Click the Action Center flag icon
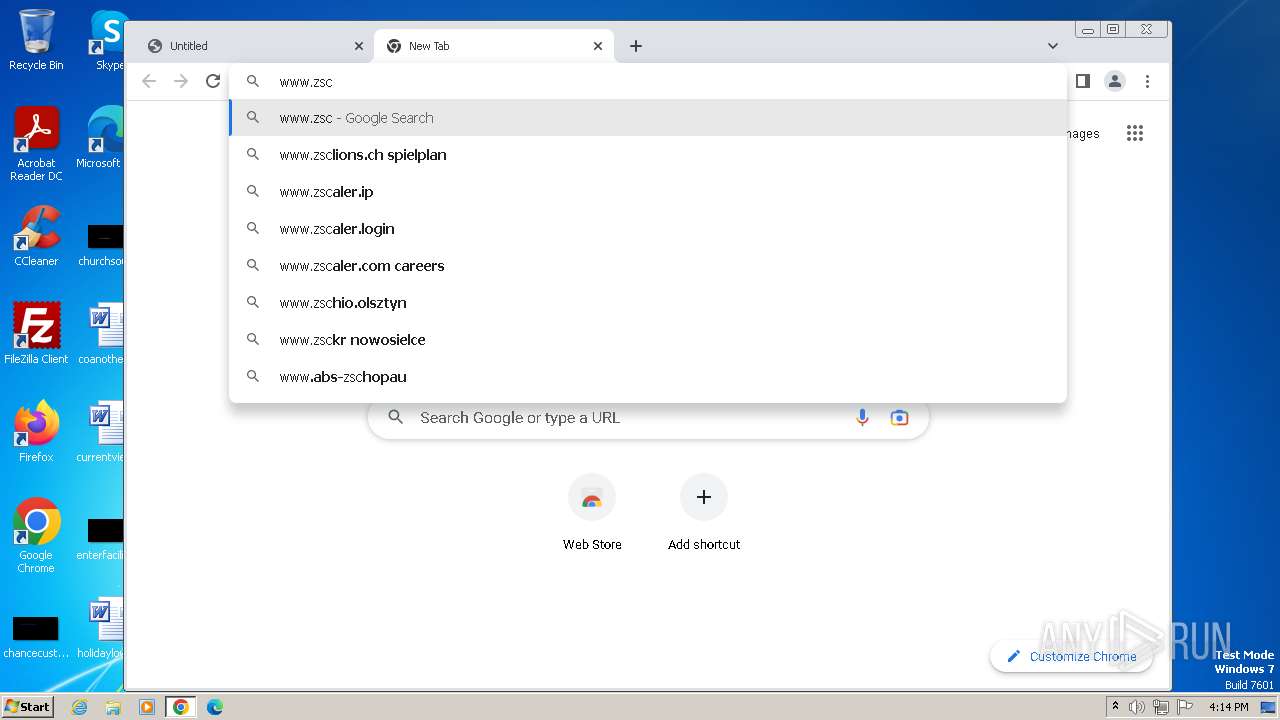The image size is (1280, 720). [1185, 707]
